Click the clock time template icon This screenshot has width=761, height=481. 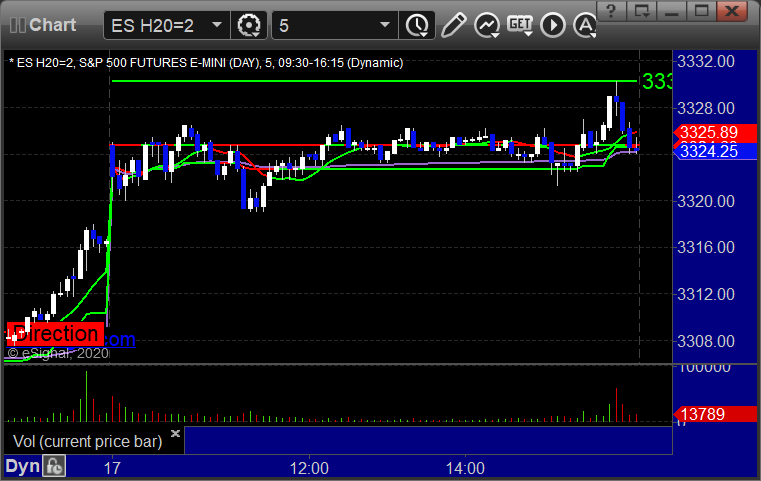tap(415, 24)
